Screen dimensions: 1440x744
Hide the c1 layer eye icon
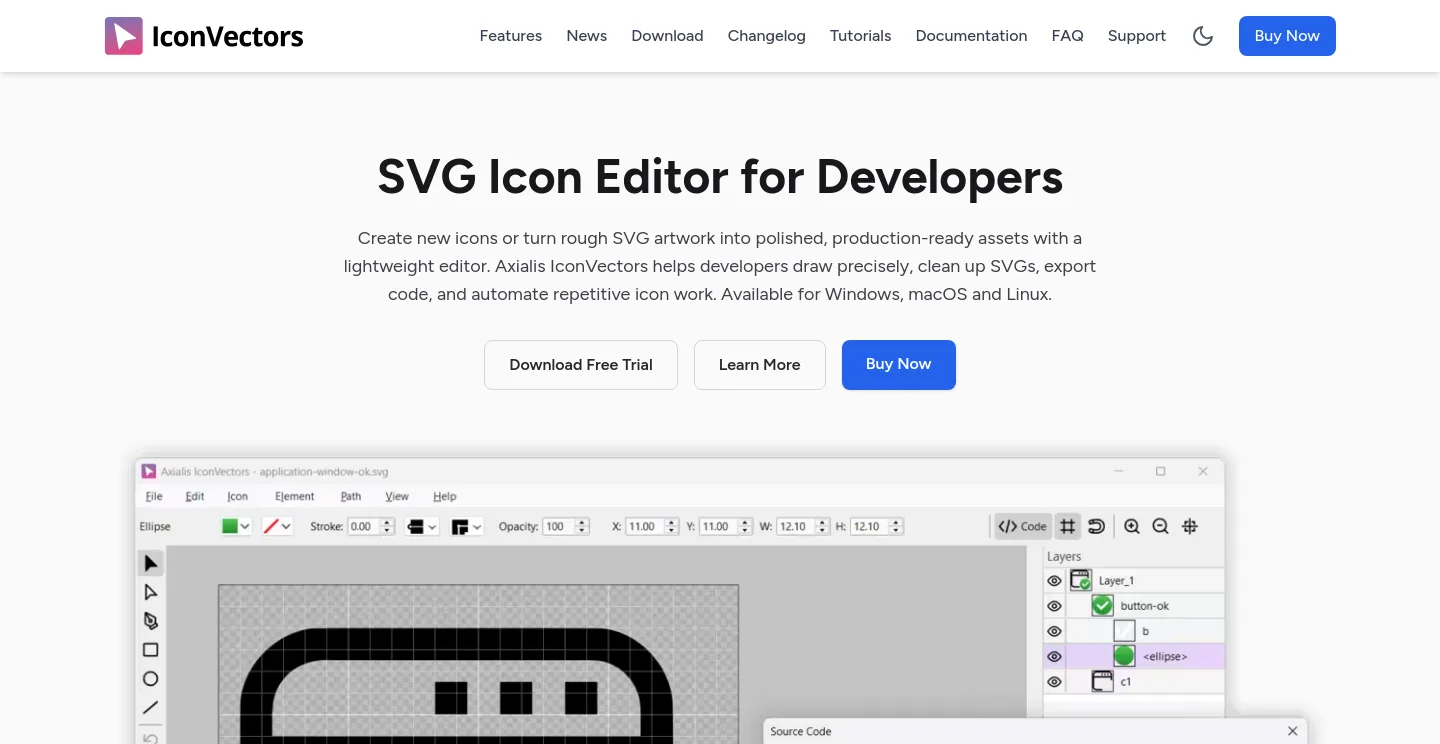1054,682
